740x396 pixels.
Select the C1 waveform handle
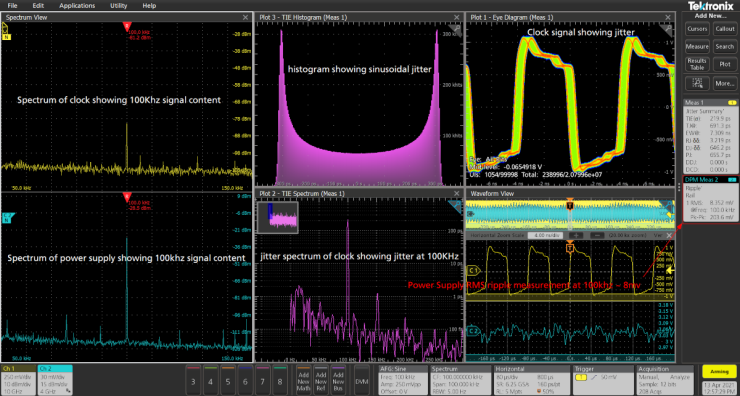(x=473, y=270)
